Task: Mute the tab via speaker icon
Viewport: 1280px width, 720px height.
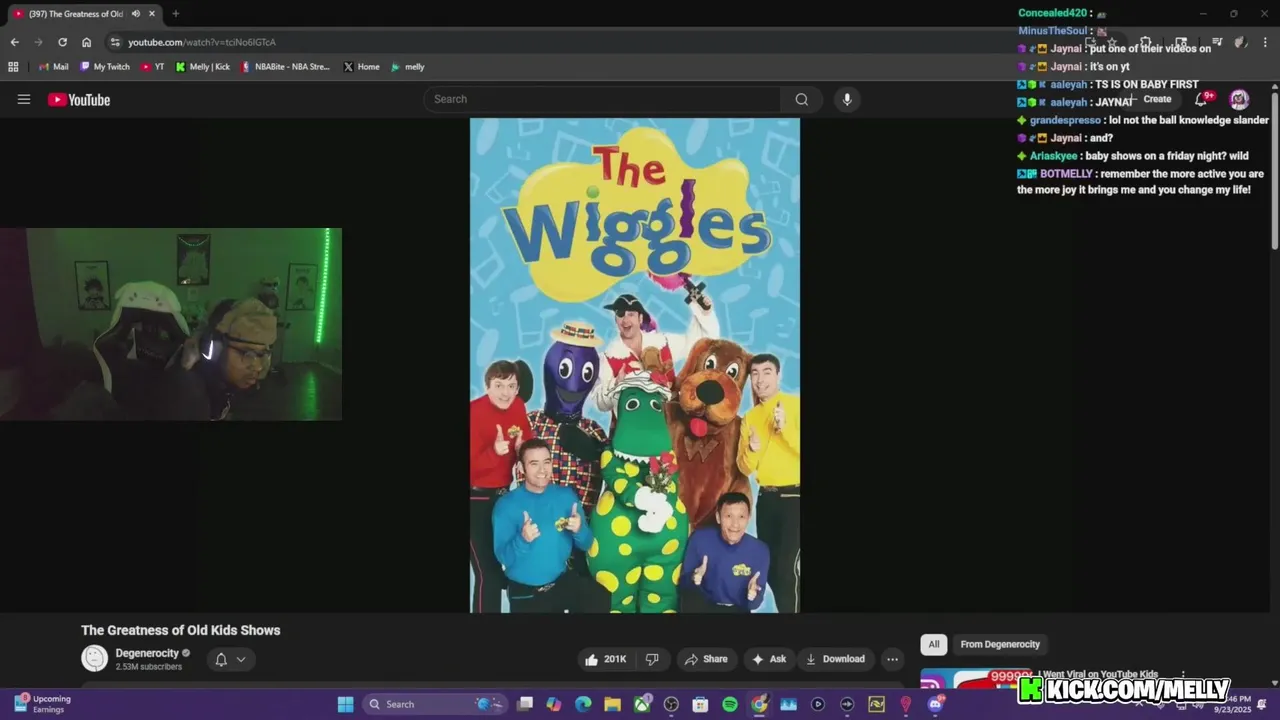Action: pyautogui.click(x=135, y=14)
